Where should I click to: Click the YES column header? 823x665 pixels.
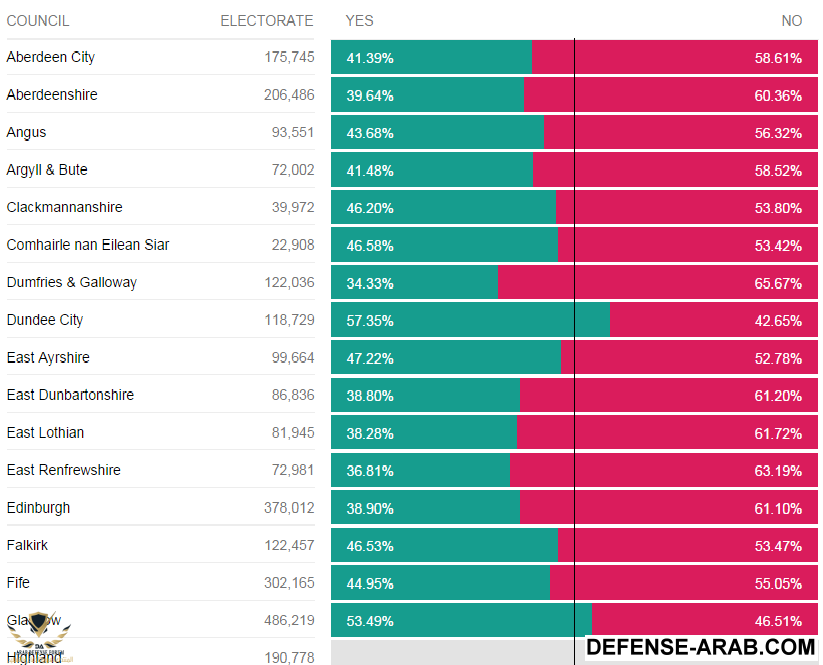point(359,21)
